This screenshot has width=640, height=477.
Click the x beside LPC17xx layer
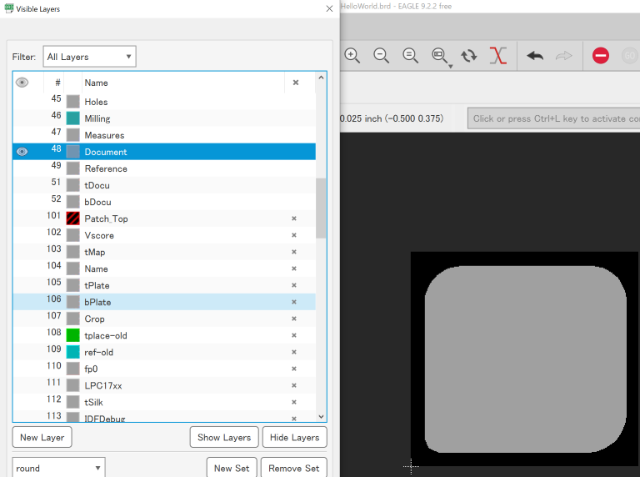(294, 386)
